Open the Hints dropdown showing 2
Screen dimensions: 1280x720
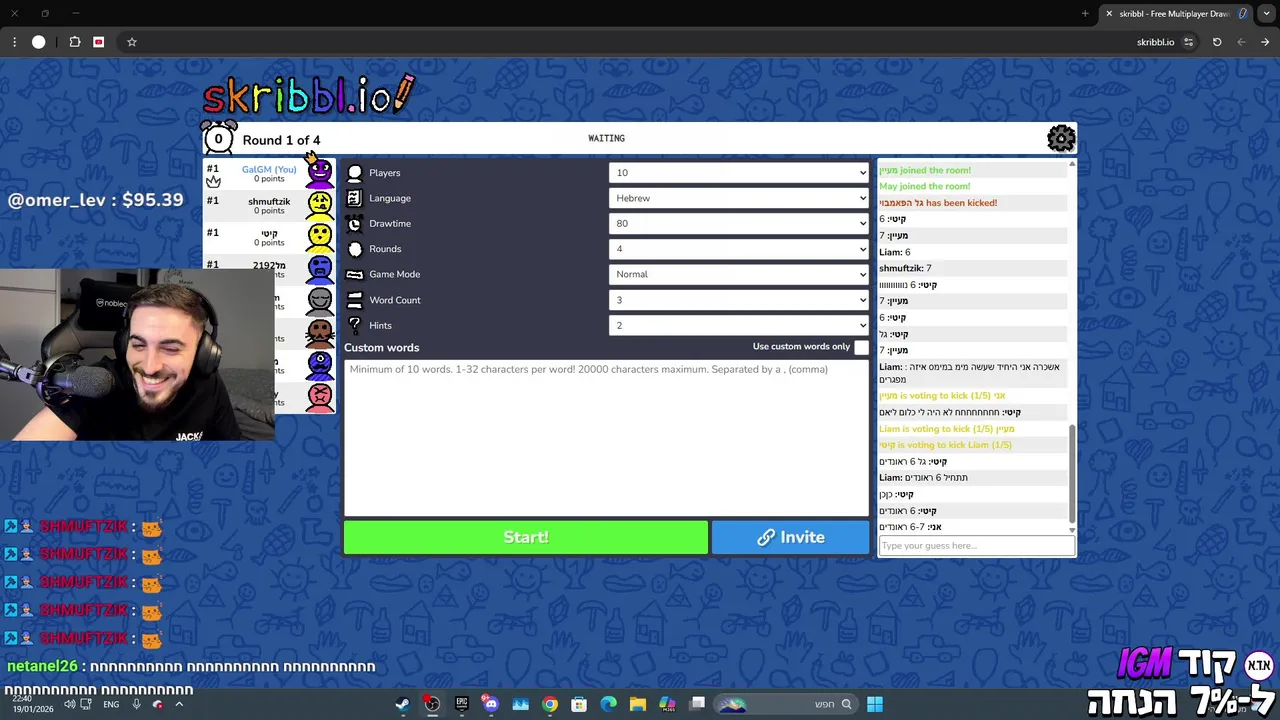click(739, 325)
